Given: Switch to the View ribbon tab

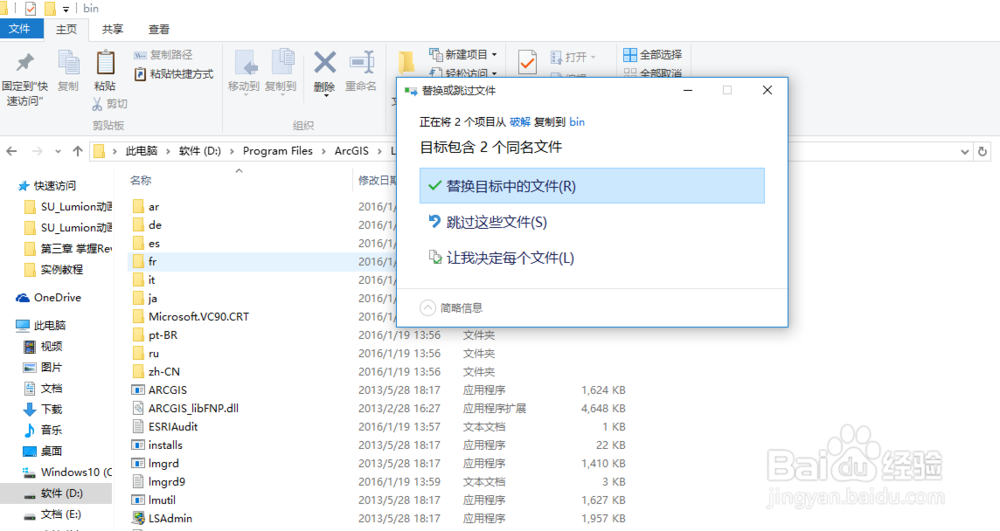Looking at the screenshot, I should [159, 29].
